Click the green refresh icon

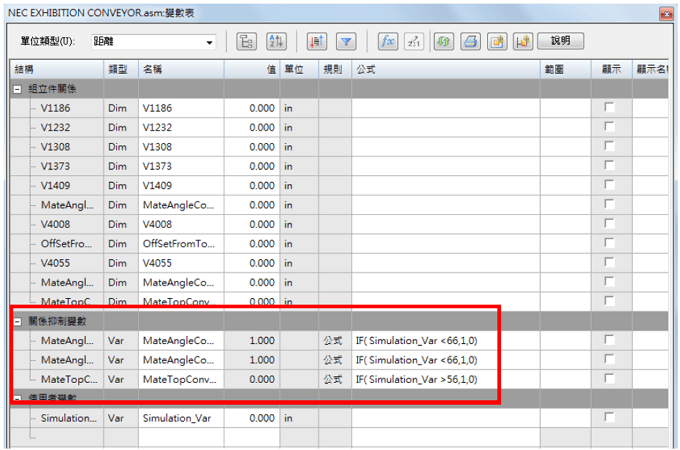pos(442,41)
